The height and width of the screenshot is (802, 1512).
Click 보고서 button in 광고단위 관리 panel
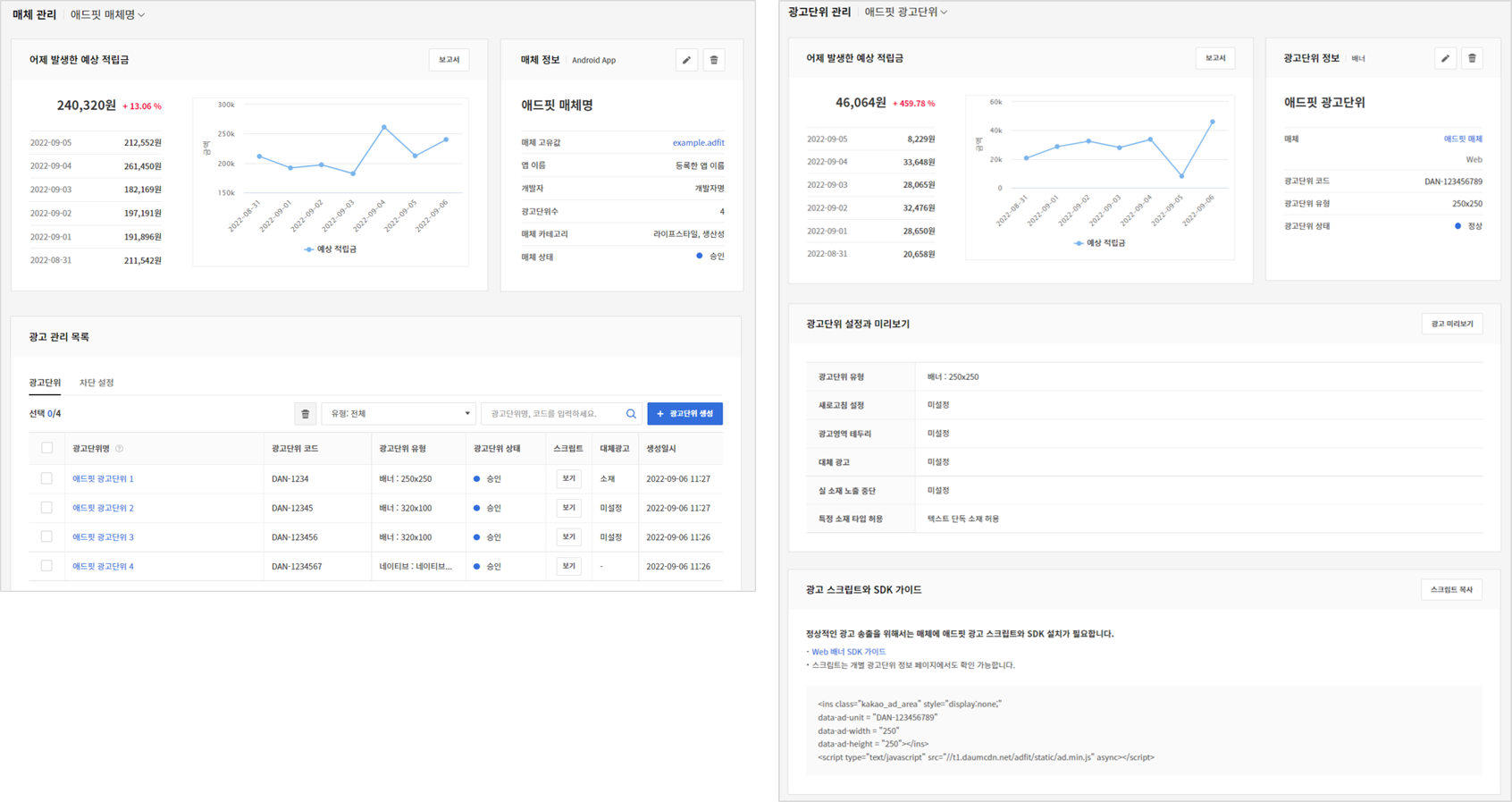1215,58
